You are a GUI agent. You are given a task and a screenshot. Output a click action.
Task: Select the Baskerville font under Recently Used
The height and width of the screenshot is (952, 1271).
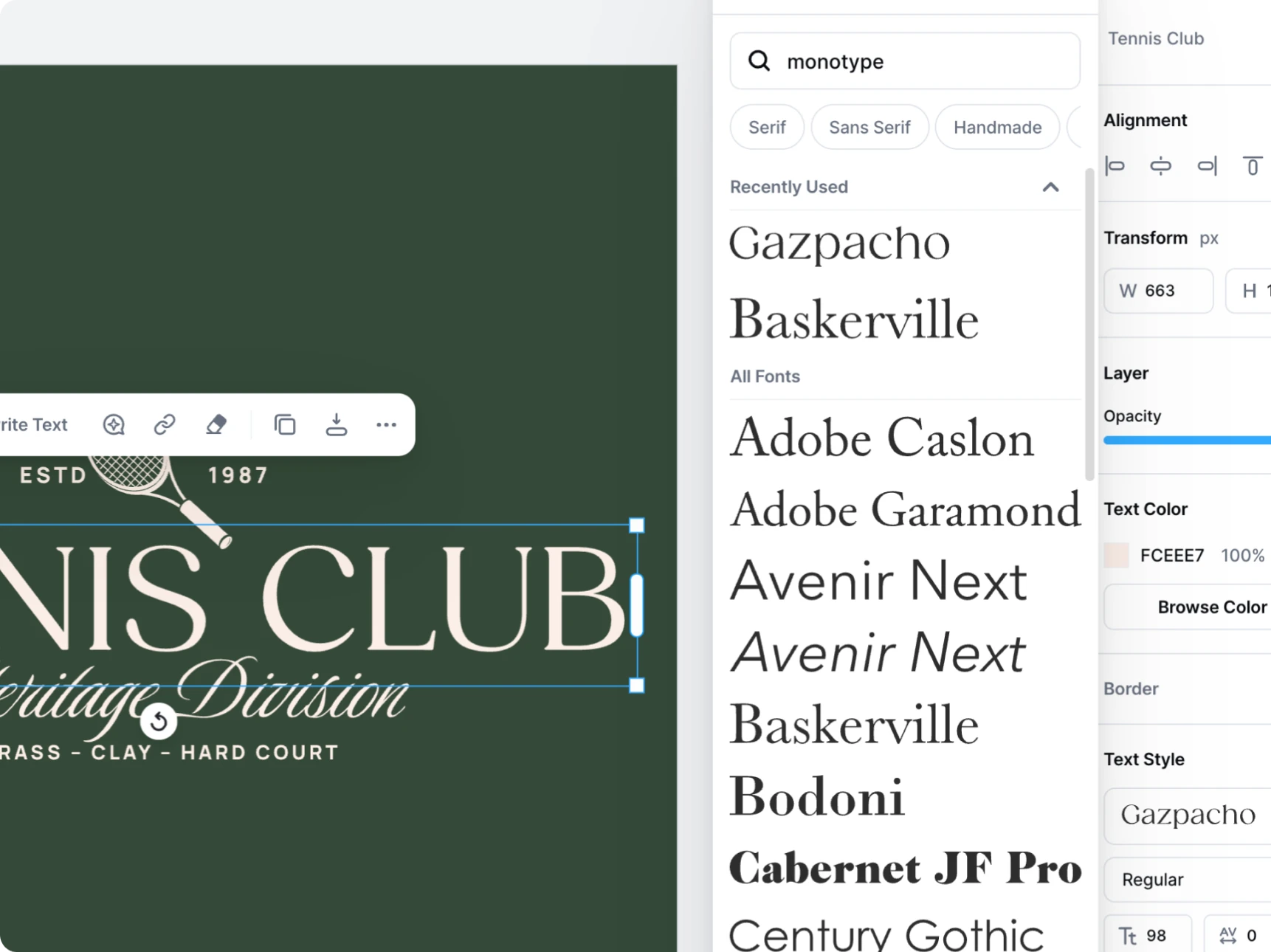854,319
